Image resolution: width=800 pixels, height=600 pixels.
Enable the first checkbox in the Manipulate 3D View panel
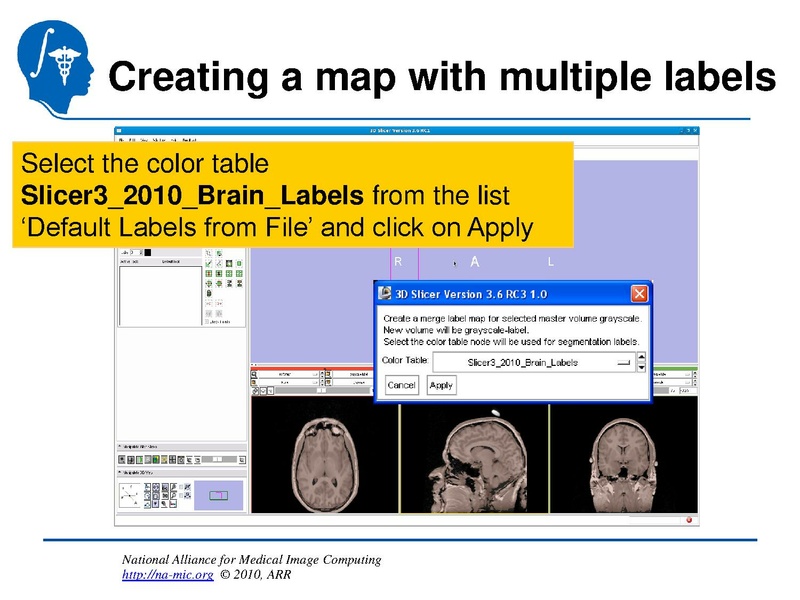click(x=181, y=487)
